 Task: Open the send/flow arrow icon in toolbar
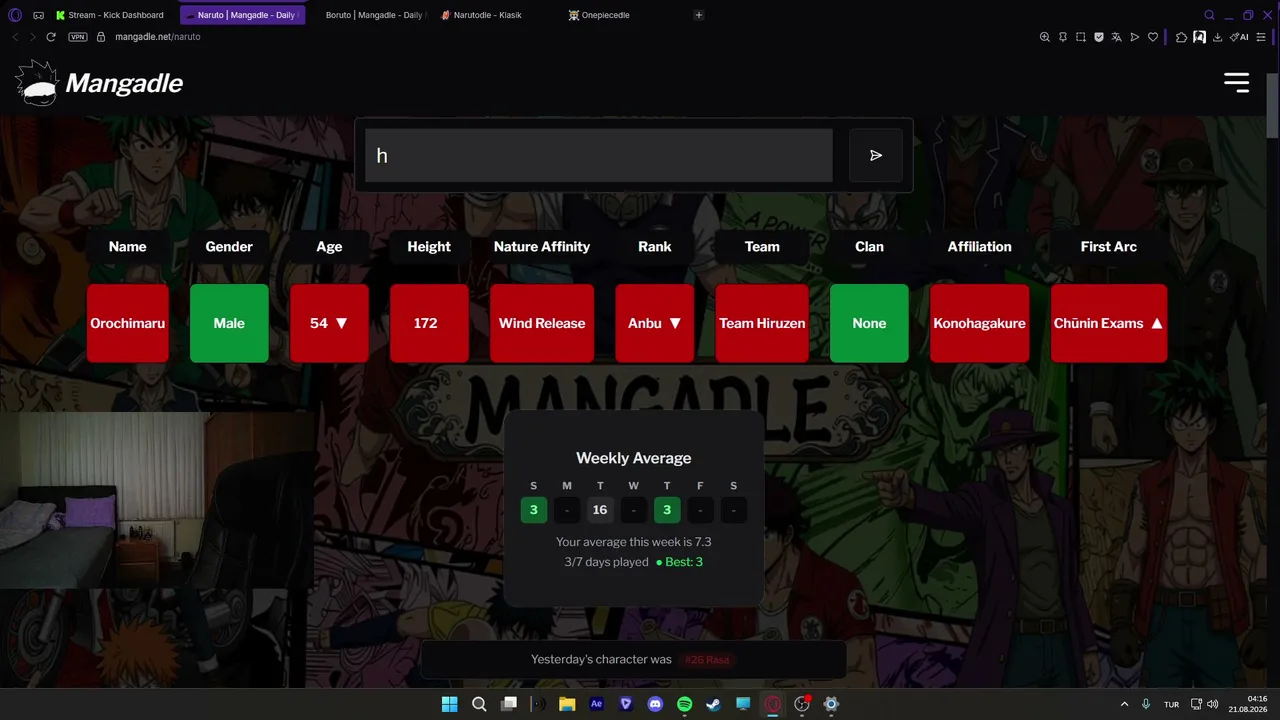[x=1135, y=37]
